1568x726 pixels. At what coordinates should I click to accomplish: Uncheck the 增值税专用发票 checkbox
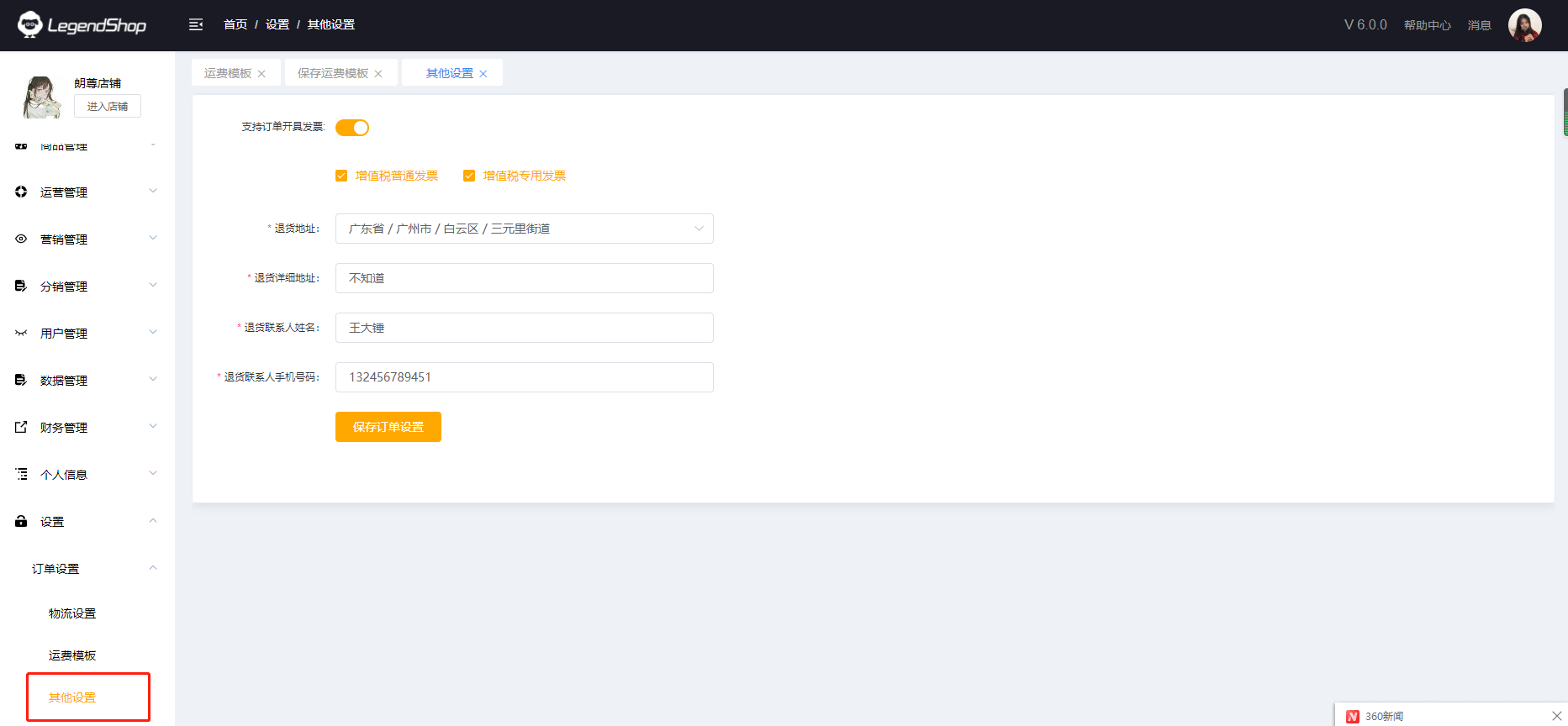click(x=469, y=176)
